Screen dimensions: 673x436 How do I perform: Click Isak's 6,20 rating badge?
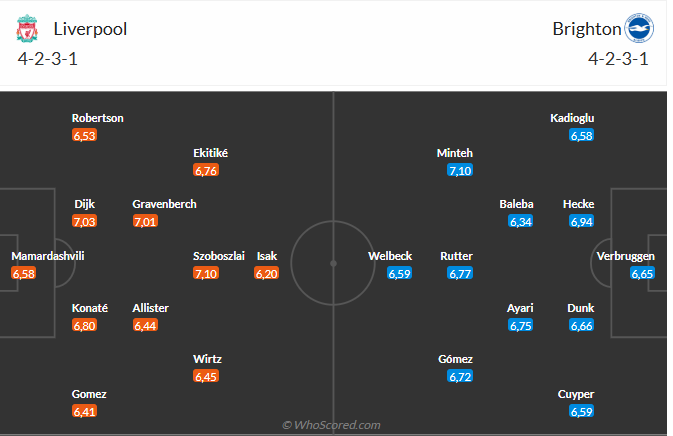(267, 273)
